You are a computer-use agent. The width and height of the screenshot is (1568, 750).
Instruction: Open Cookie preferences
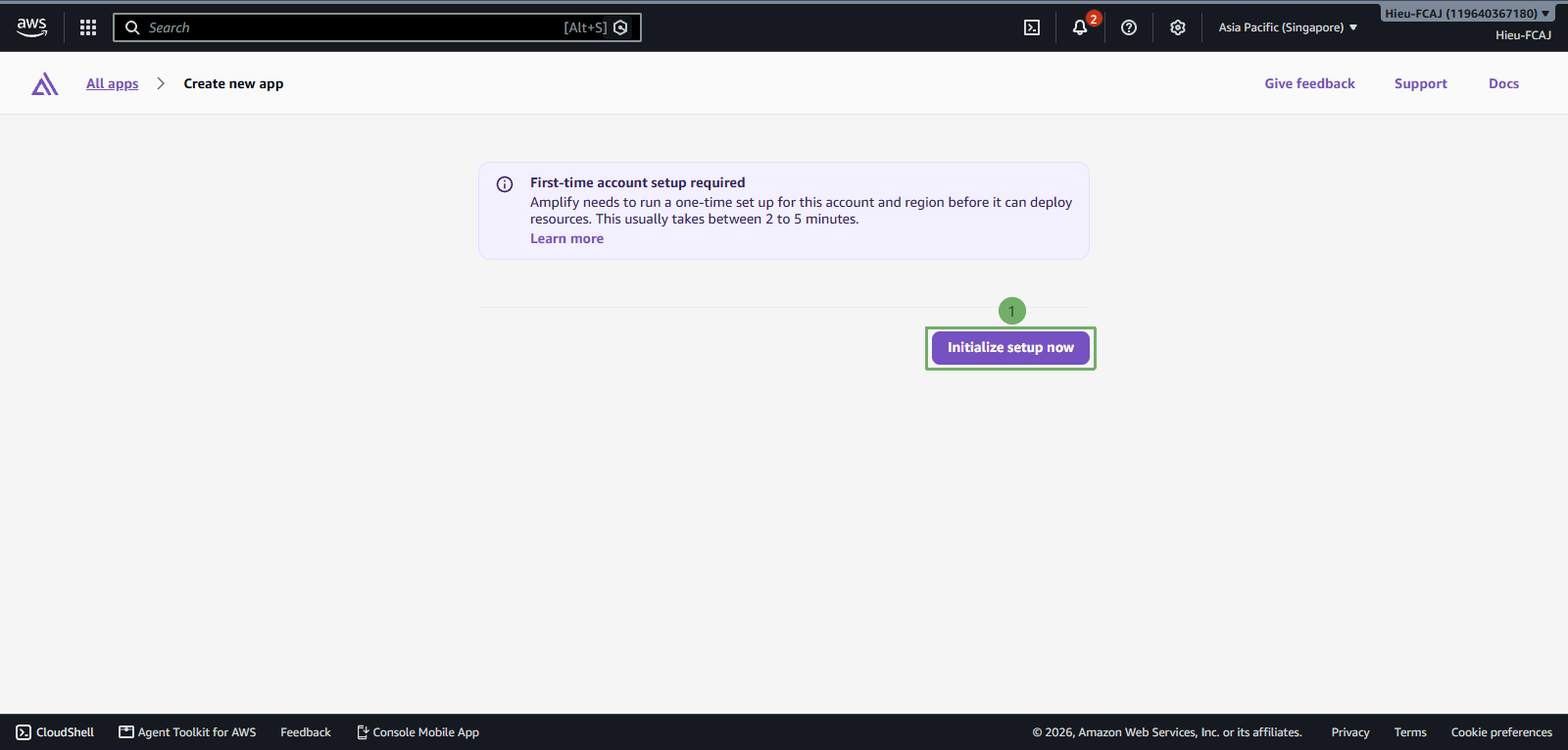tap(1501, 732)
